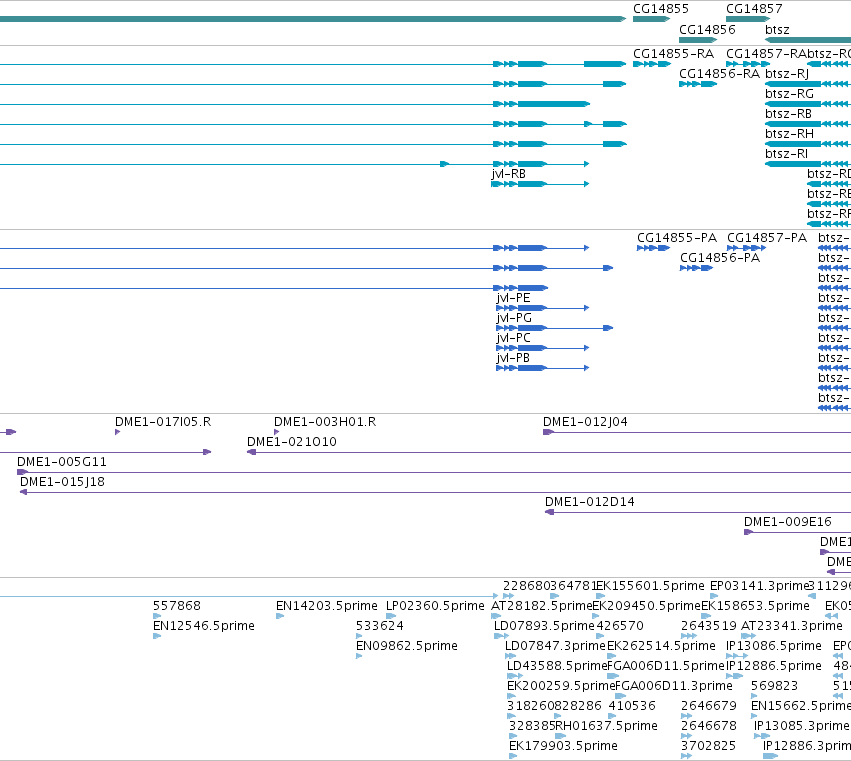Select clone DME1-021O10
This screenshot has height=761, width=851.
pos(291,442)
